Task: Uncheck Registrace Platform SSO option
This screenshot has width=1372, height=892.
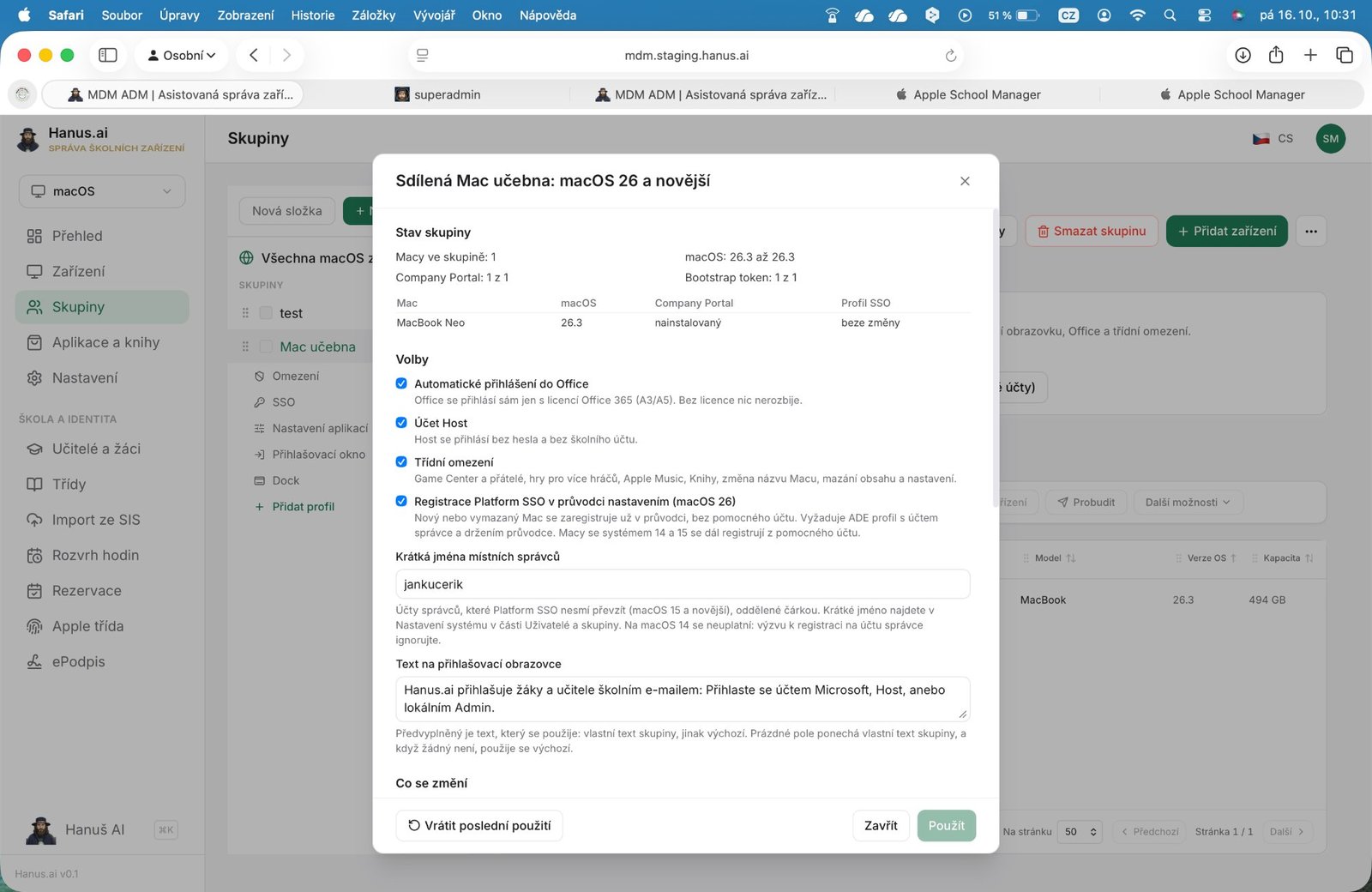Action: click(x=401, y=501)
